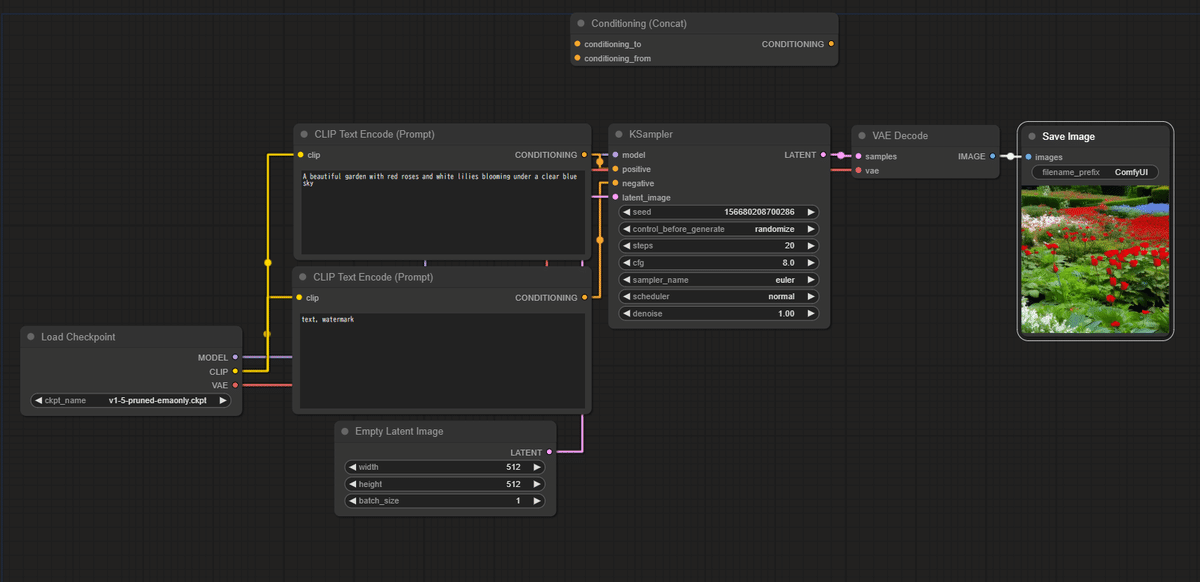Increase steps using its right arrow
The height and width of the screenshot is (582, 1200).
point(811,246)
